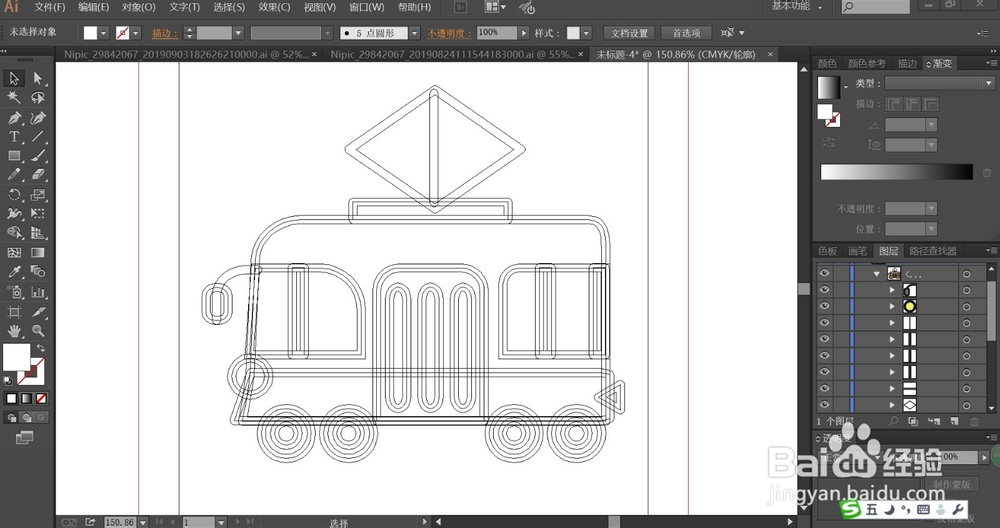Select the Zoom magnifier tool
The width and height of the screenshot is (1000, 528).
38,331
